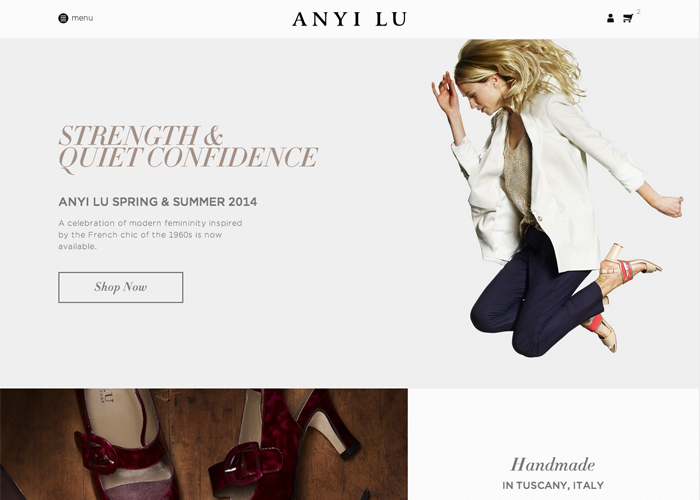This screenshot has height=500, width=700.
Task: Check the cart item count badge
Action: click(x=638, y=12)
